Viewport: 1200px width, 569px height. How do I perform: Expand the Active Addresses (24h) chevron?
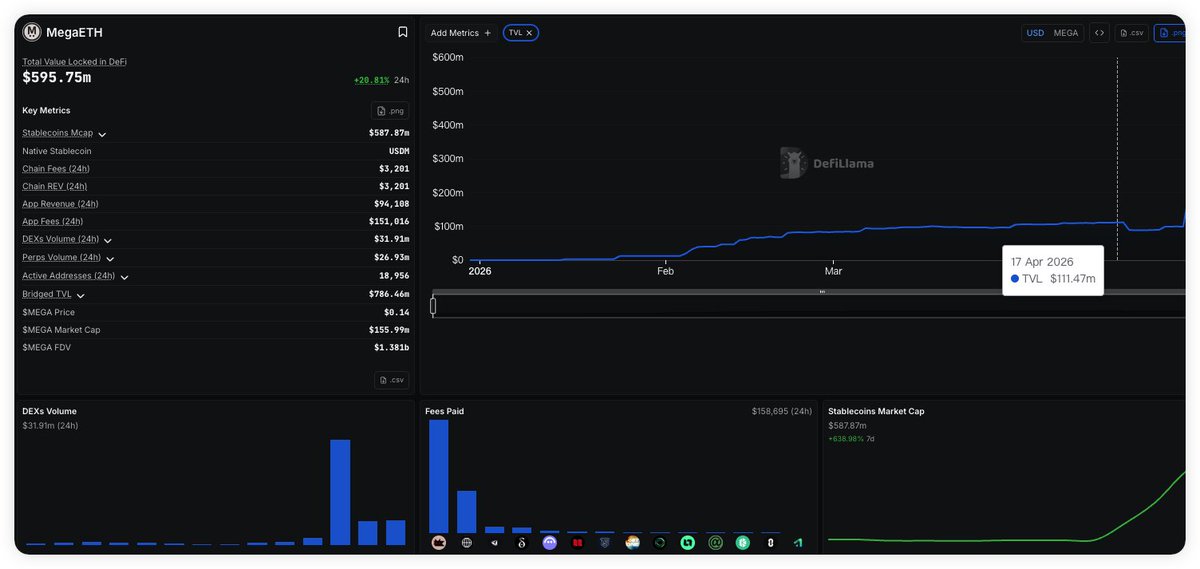pyautogui.click(x=124, y=276)
